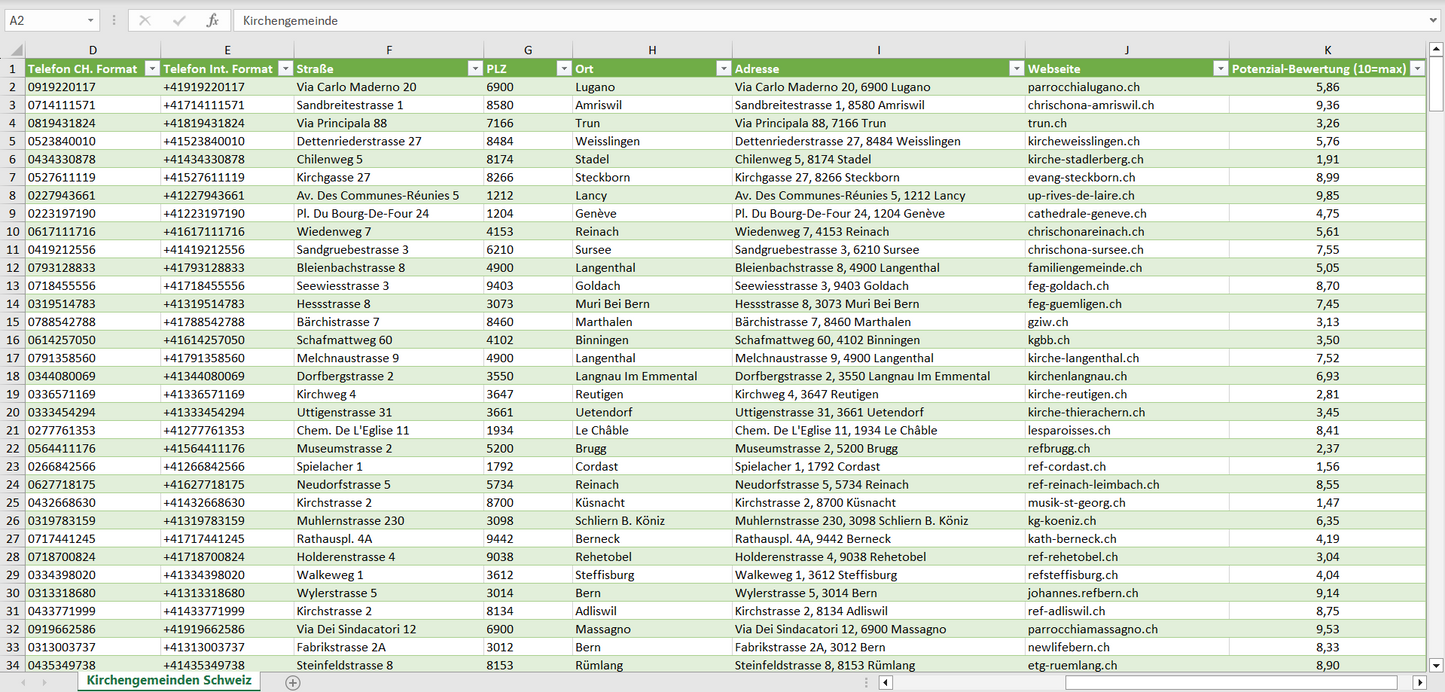Click inside the formula bar text field
The width and height of the screenshot is (1445, 692).
[x=800, y=21]
